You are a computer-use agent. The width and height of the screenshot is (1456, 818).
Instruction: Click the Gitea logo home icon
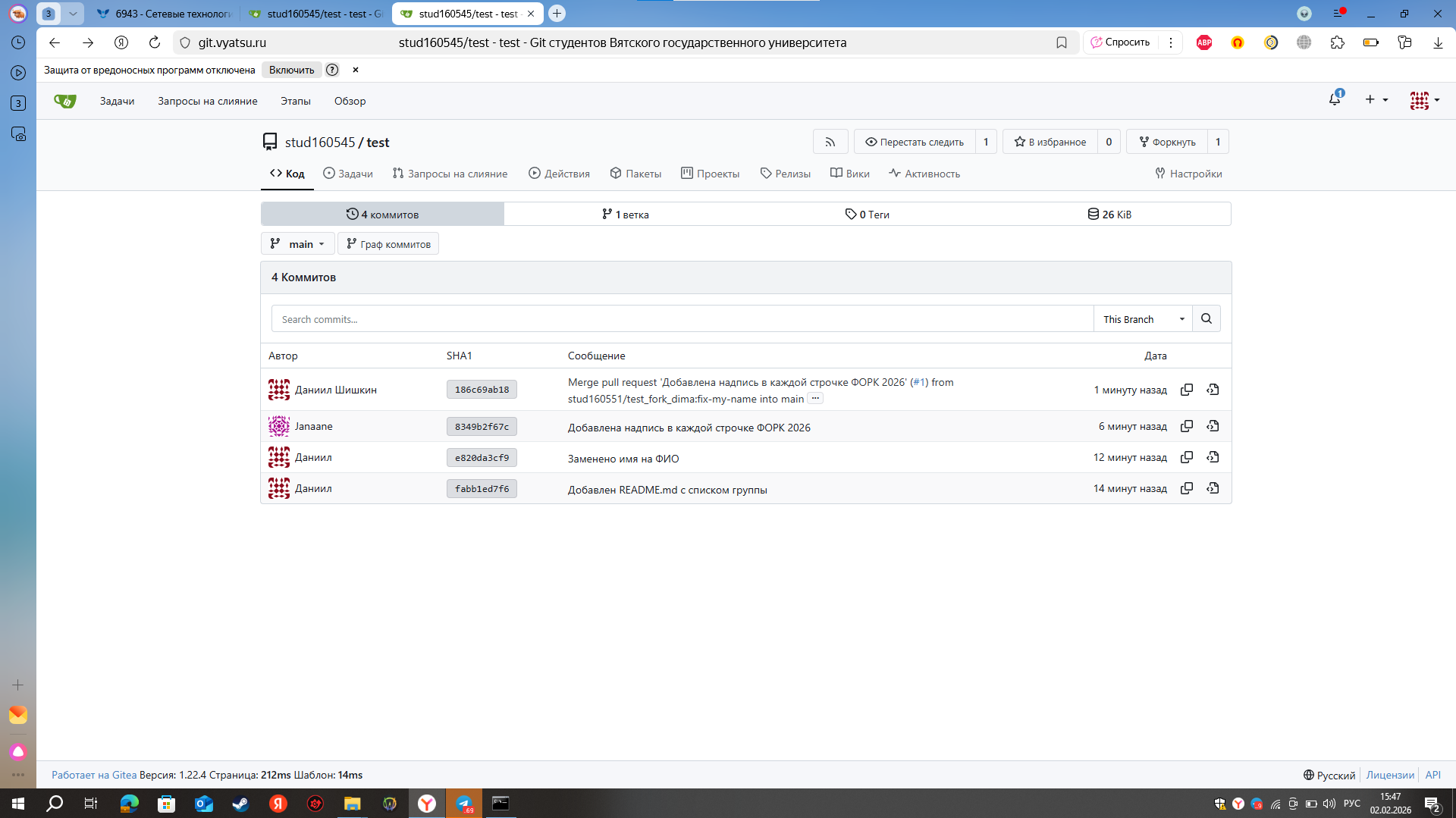(x=65, y=101)
